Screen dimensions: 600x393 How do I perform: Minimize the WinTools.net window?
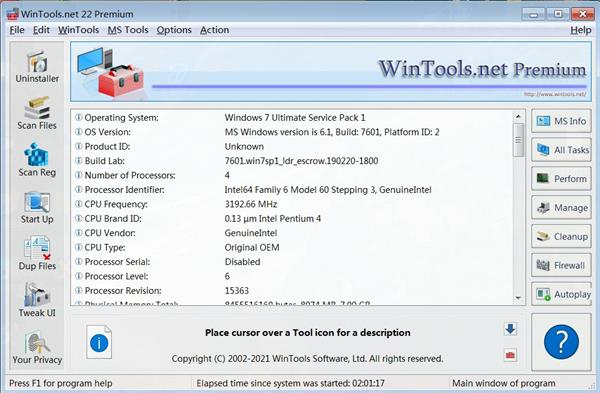pos(533,14)
